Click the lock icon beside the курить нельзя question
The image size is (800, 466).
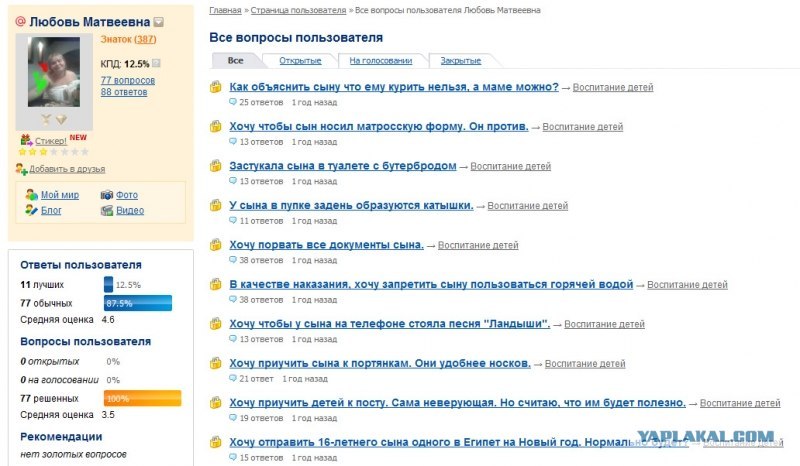pos(216,87)
